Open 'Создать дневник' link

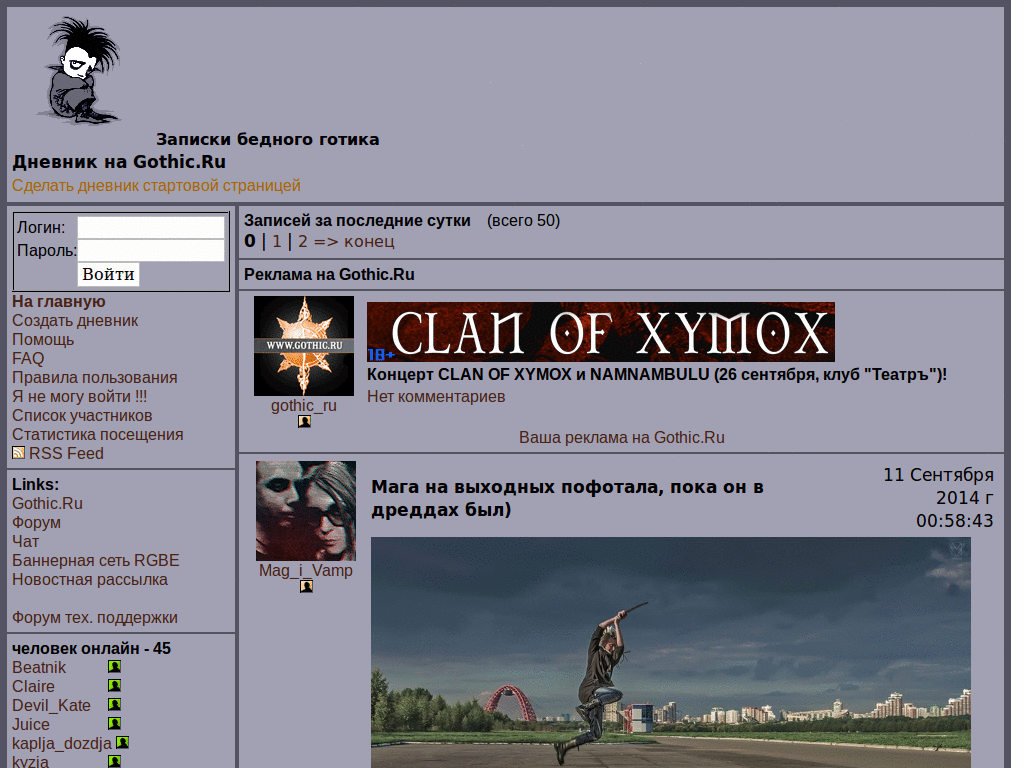(x=75, y=321)
